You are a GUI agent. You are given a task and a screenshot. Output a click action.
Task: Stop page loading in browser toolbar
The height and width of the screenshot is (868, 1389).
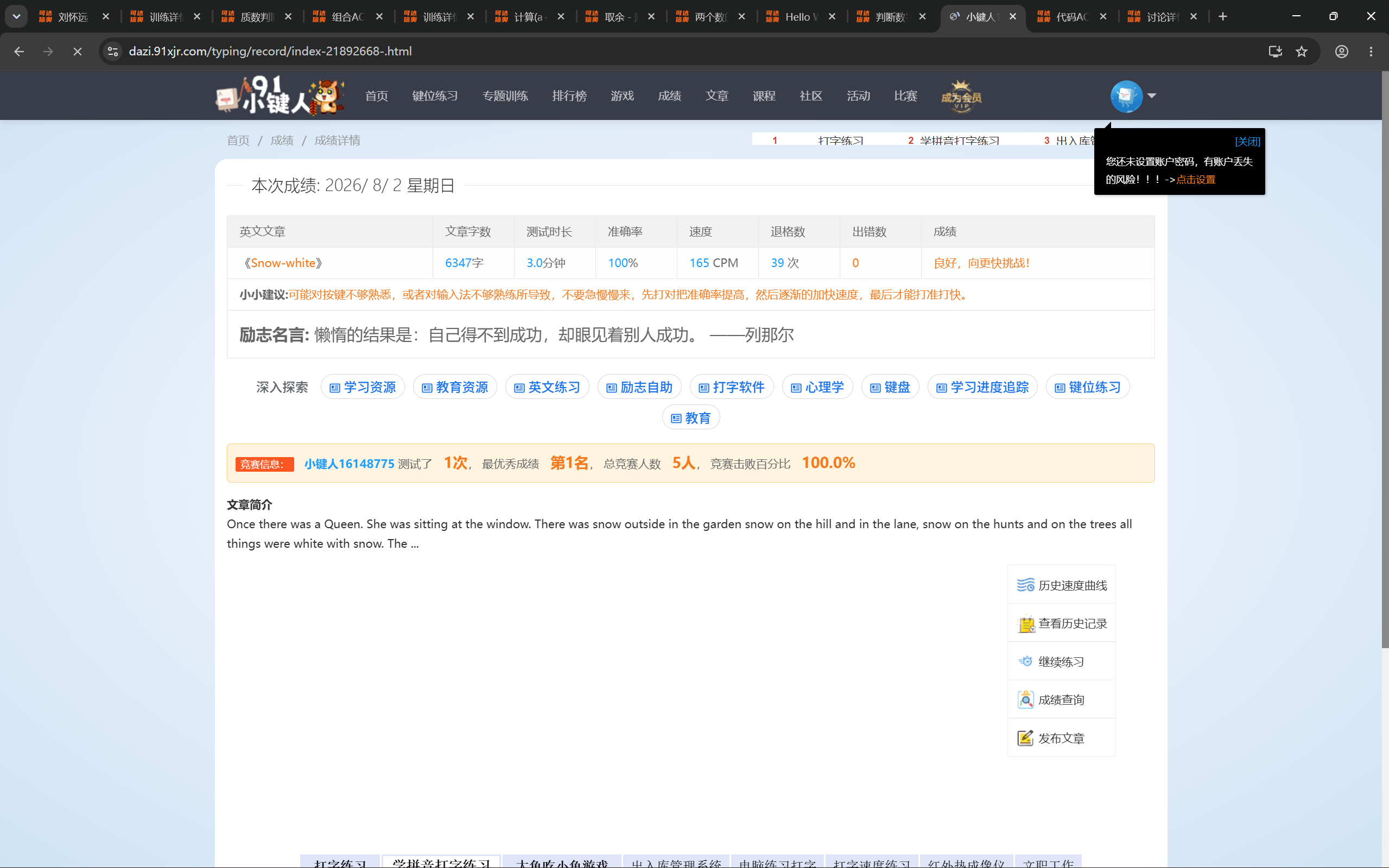(x=78, y=52)
